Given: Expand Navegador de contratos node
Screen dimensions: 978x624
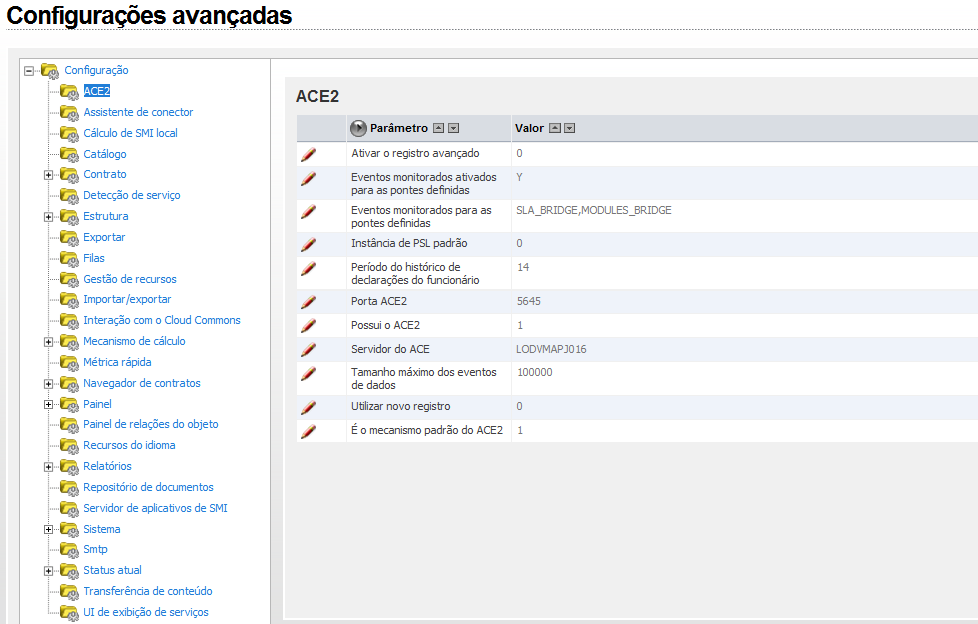Looking at the screenshot, I should point(48,384).
